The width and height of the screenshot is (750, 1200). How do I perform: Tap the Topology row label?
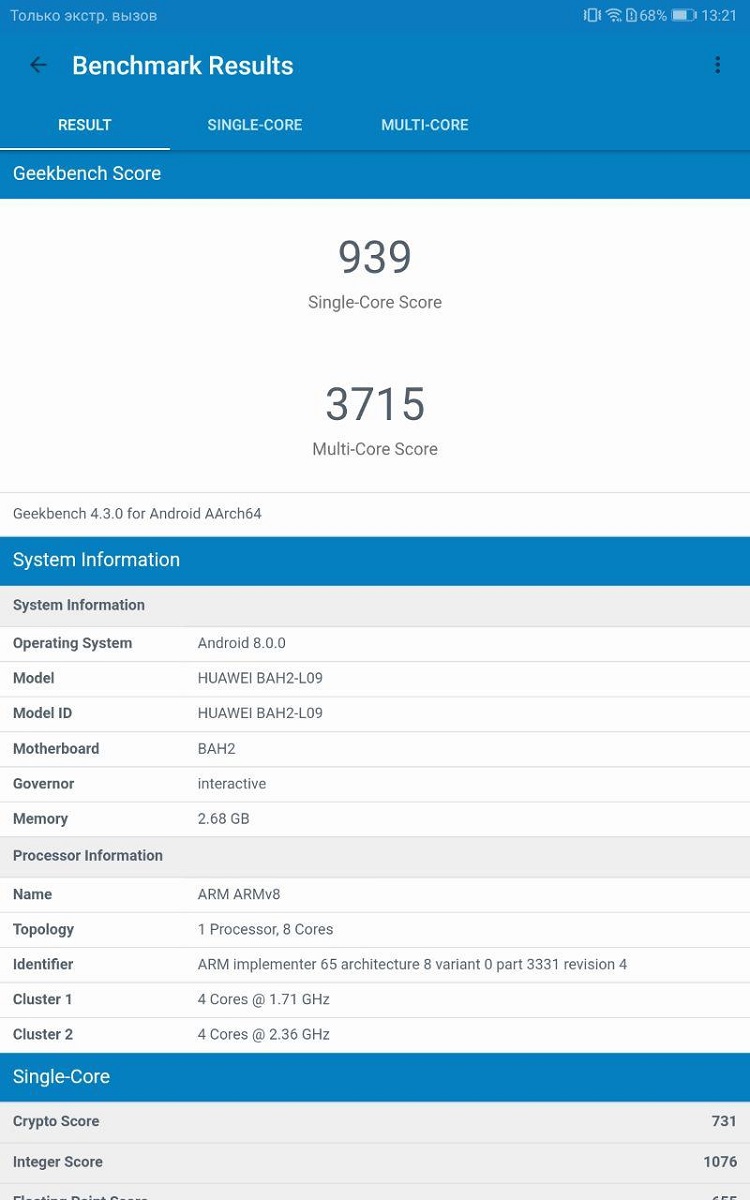[43, 929]
